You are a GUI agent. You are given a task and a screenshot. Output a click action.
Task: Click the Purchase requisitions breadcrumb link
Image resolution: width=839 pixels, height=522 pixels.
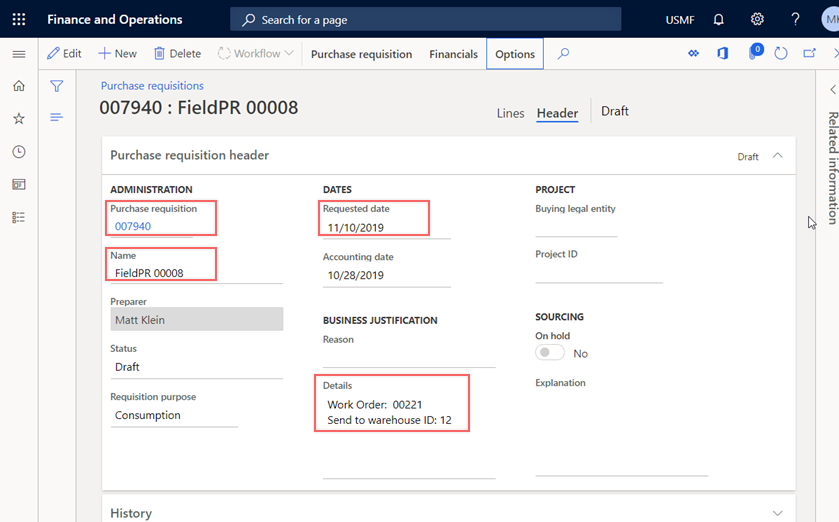152,86
